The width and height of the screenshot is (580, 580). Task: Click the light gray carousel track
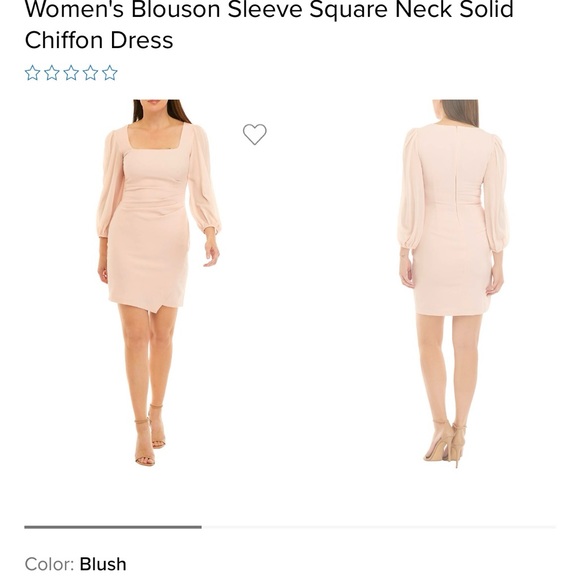(x=378, y=527)
